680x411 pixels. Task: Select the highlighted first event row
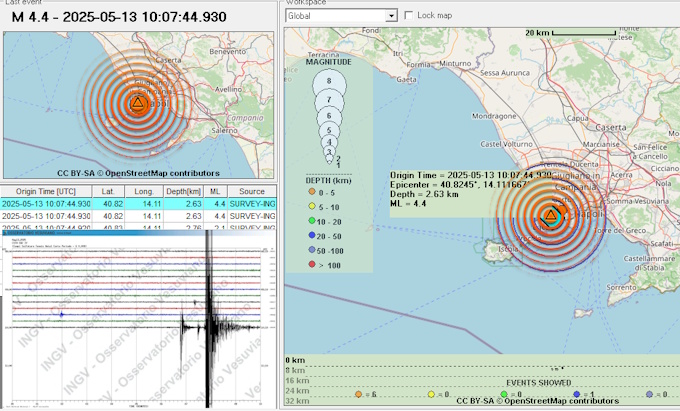tap(100, 203)
